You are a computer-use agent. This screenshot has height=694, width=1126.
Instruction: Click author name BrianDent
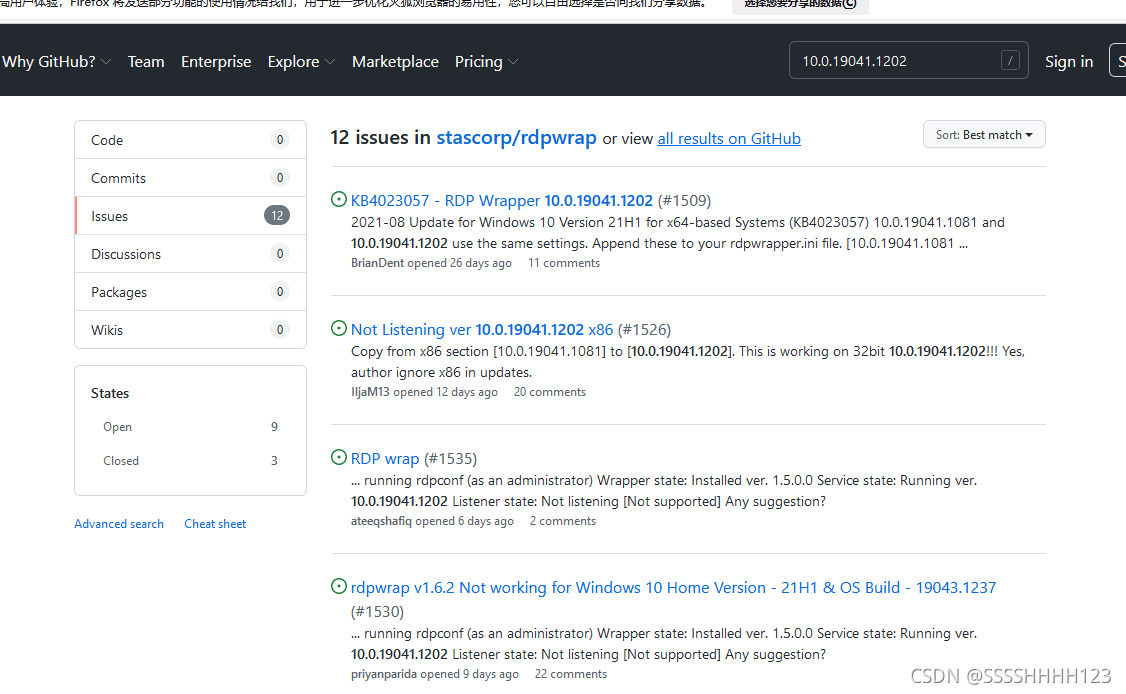pyautogui.click(x=377, y=263)
